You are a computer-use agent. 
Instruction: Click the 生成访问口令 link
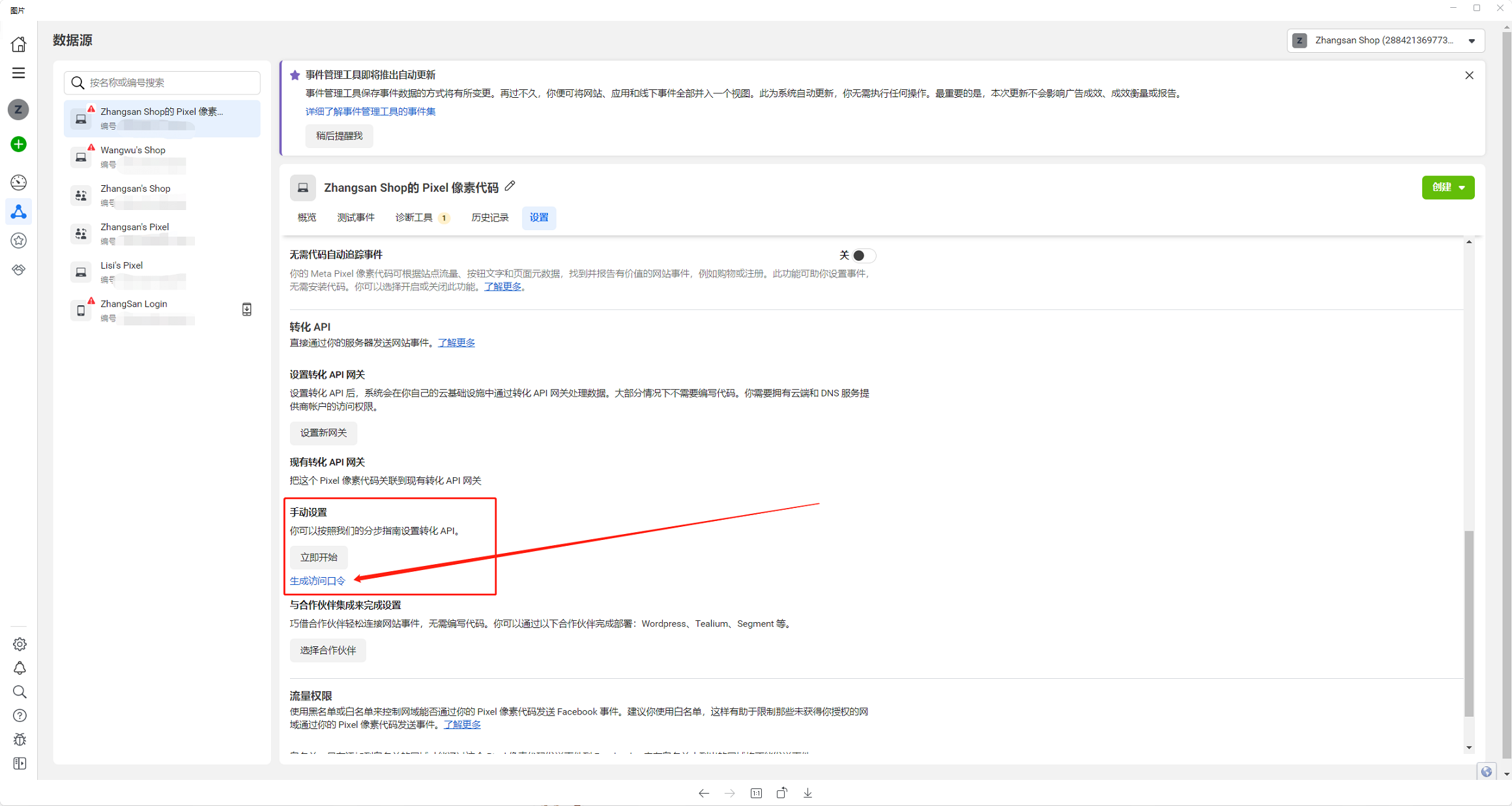[317, 581]
